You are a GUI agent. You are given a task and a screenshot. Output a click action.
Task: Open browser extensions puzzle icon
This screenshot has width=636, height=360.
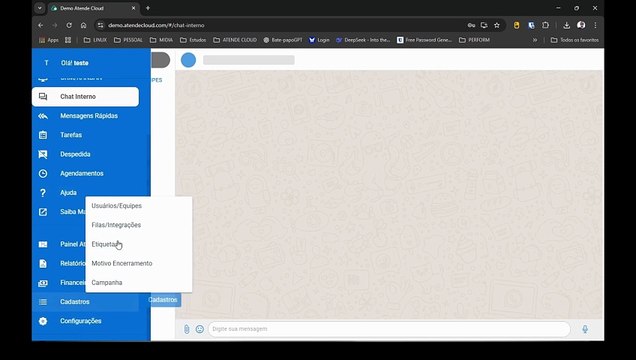point(546,25)
